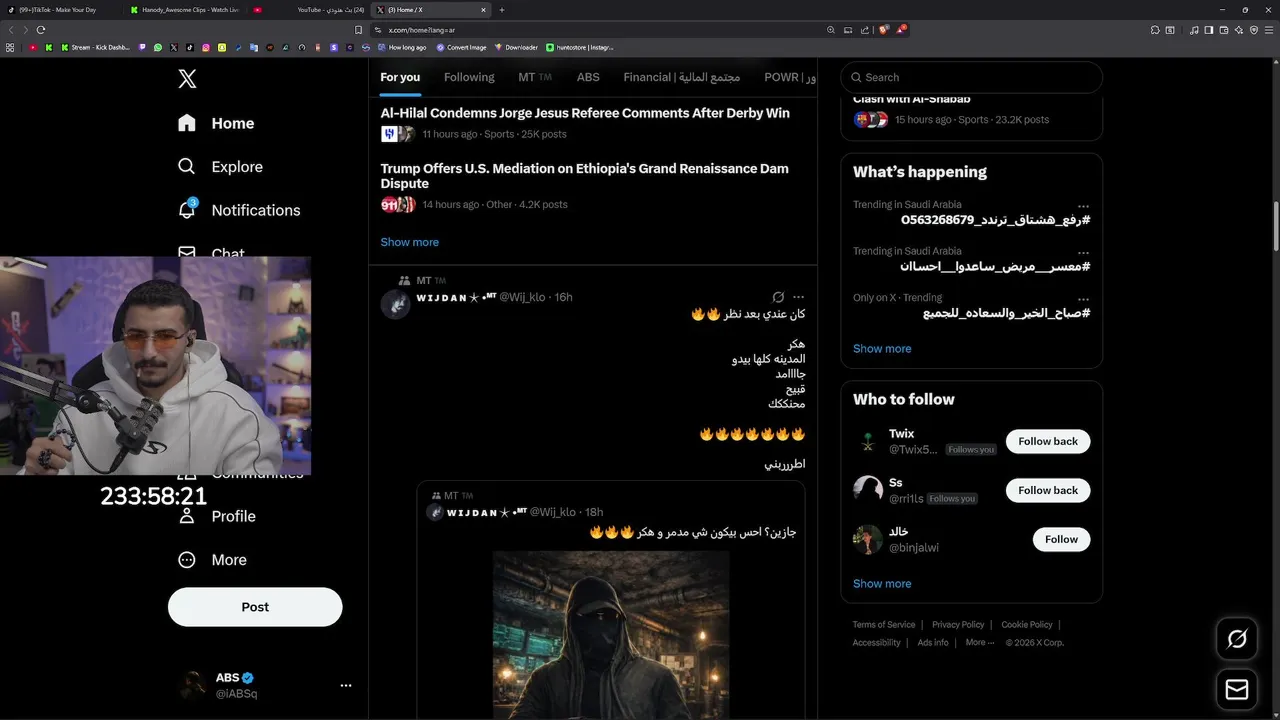The image size is (1280, 720).
Task: Open options for Only on X trend
Action: pyautogui.click(x=1083, y=299)
